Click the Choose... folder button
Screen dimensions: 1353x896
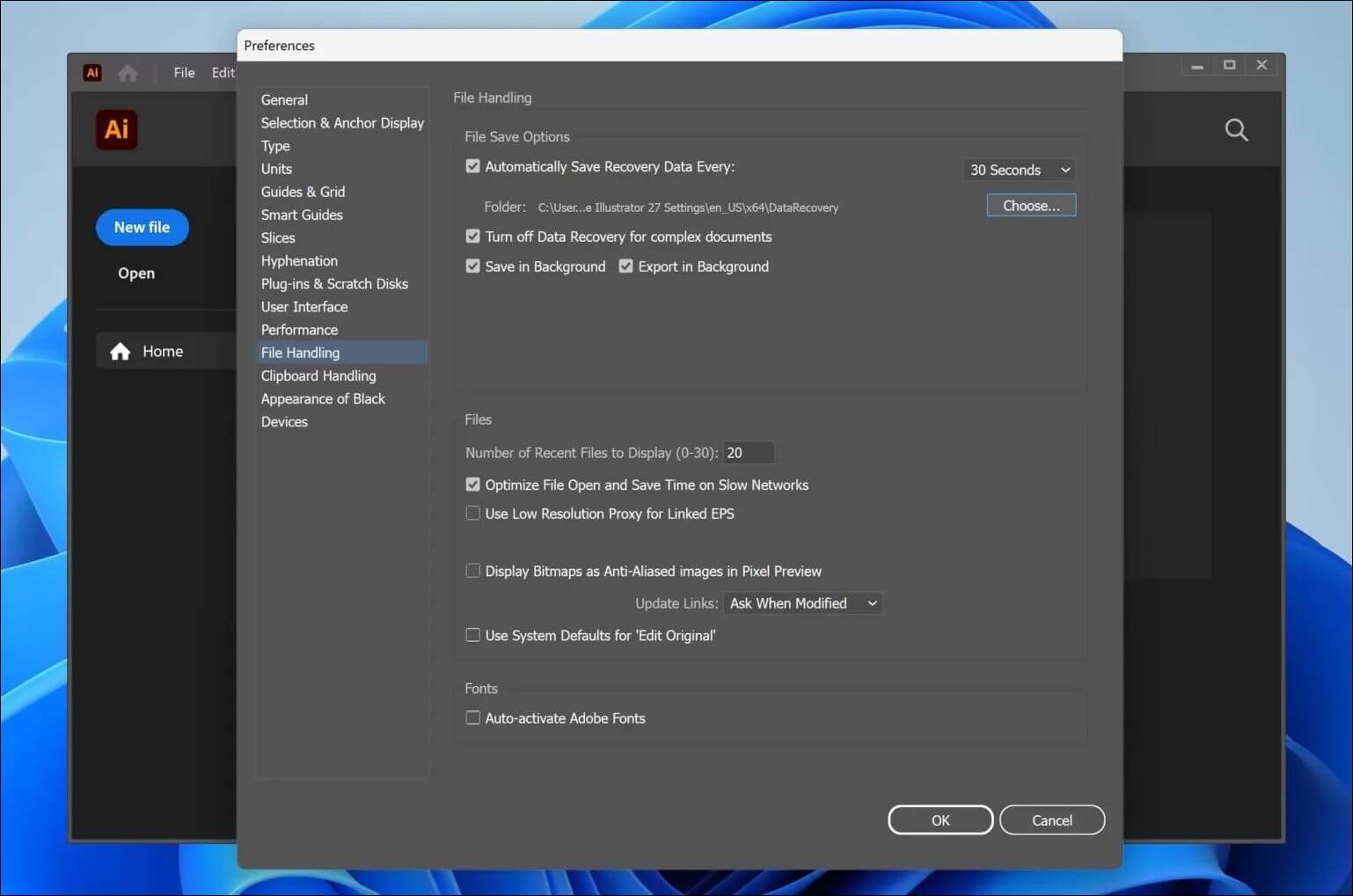[1030, 206]
